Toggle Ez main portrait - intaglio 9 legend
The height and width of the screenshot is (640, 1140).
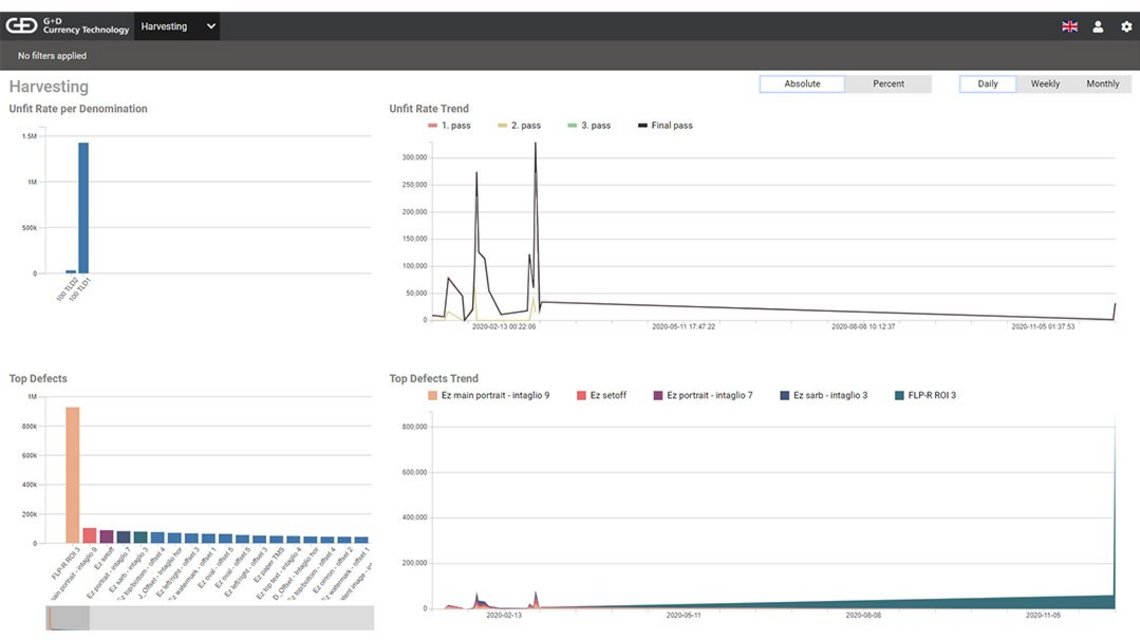coord(488,396)
